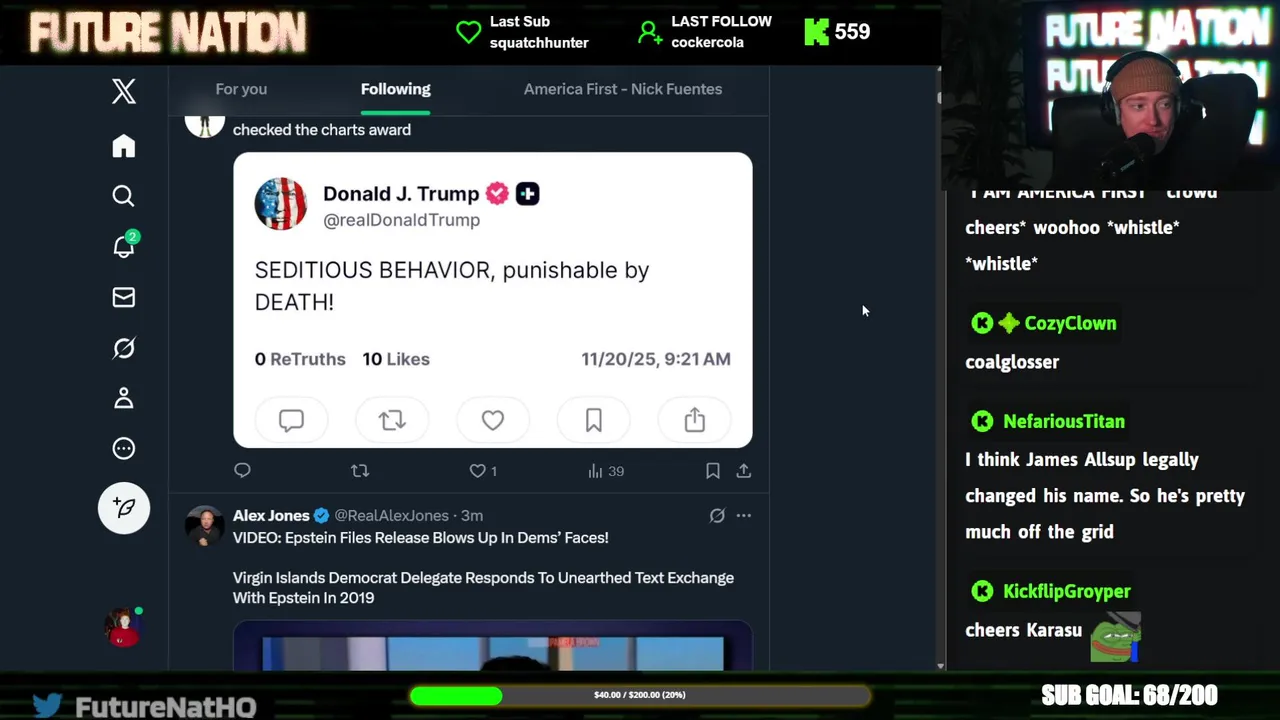
Task: Open Alex Jones profile name
Action: pos(271,516)
